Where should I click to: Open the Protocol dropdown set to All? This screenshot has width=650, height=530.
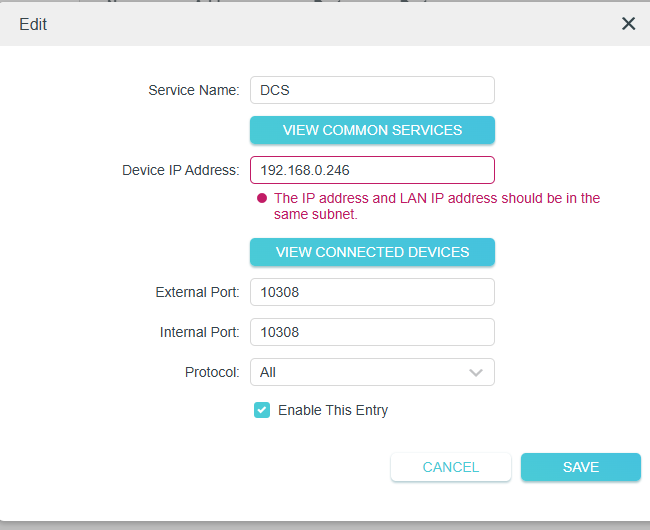point(372,372)
